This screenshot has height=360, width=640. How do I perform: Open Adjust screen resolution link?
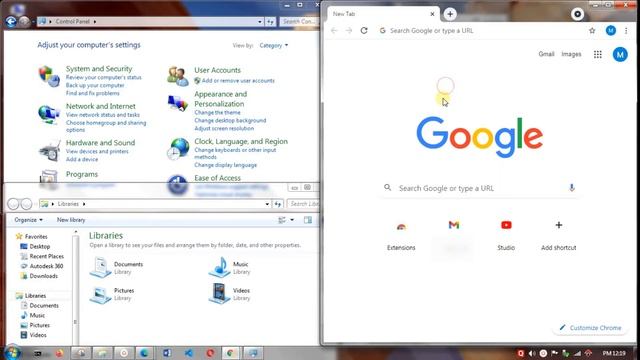pos(224,128)
